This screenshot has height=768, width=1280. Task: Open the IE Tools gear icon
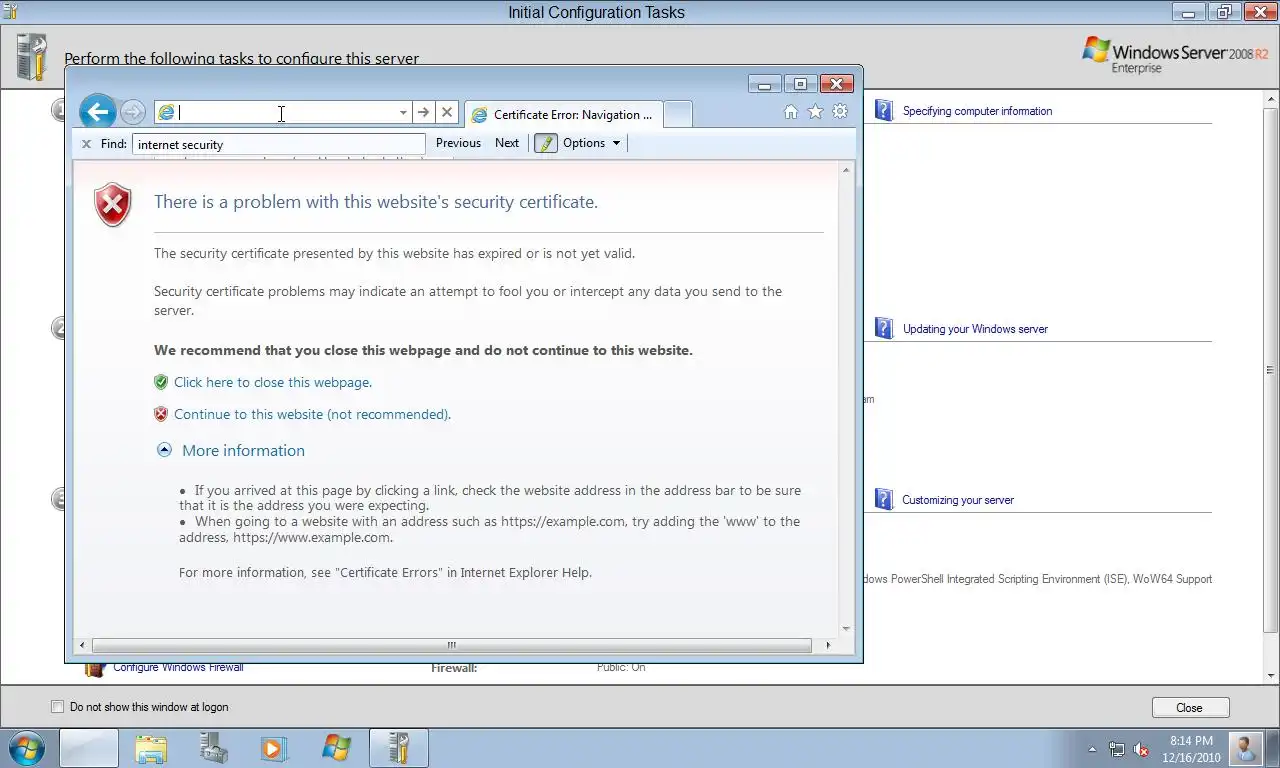(840, 112)
